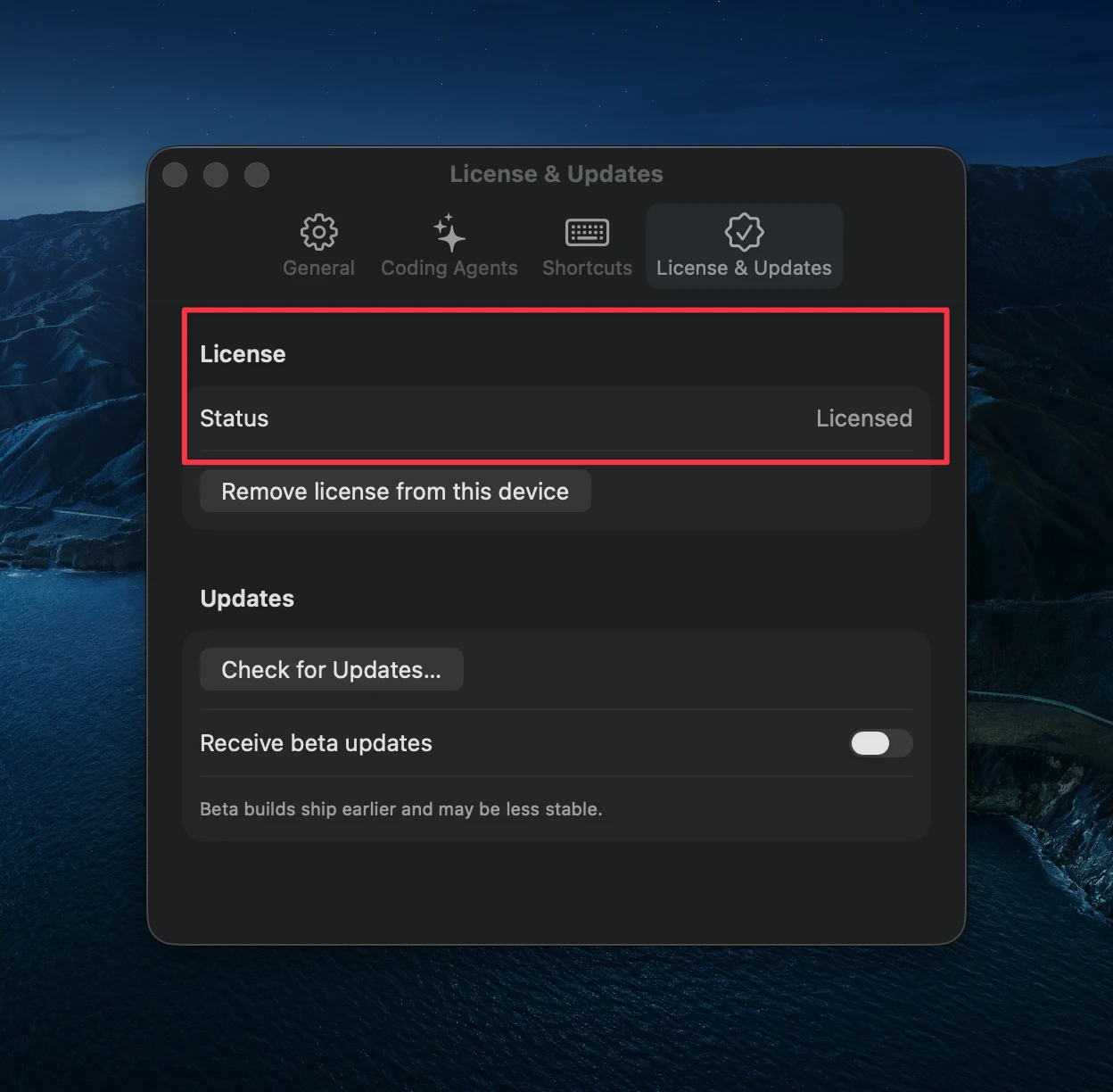Switch to the Coding Agents tab
The height and width of the screenshot is (1092, 1113).
click(449, 246)
